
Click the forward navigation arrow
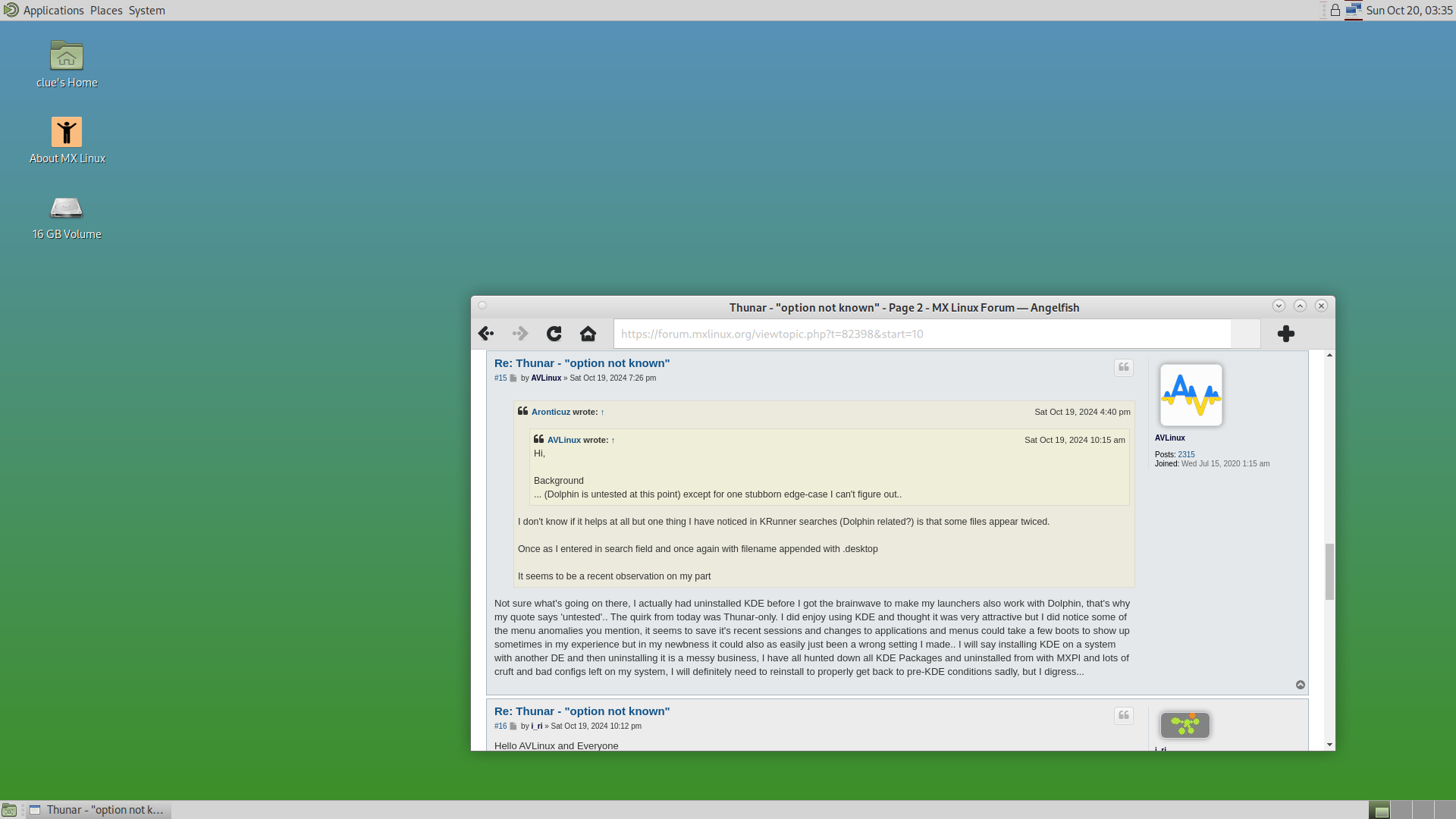[x=520, y=334]
